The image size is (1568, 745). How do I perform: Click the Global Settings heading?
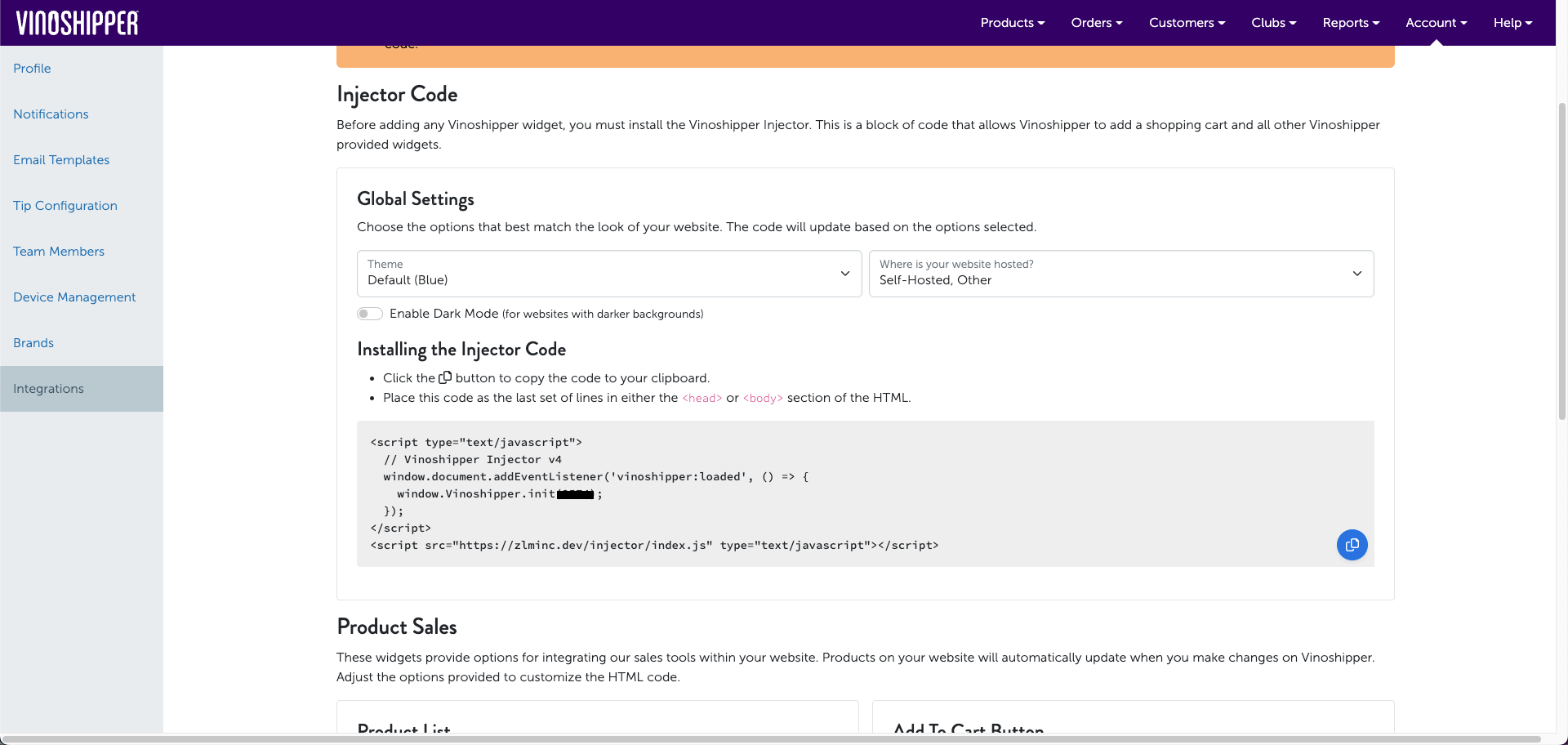pos(416,199)
